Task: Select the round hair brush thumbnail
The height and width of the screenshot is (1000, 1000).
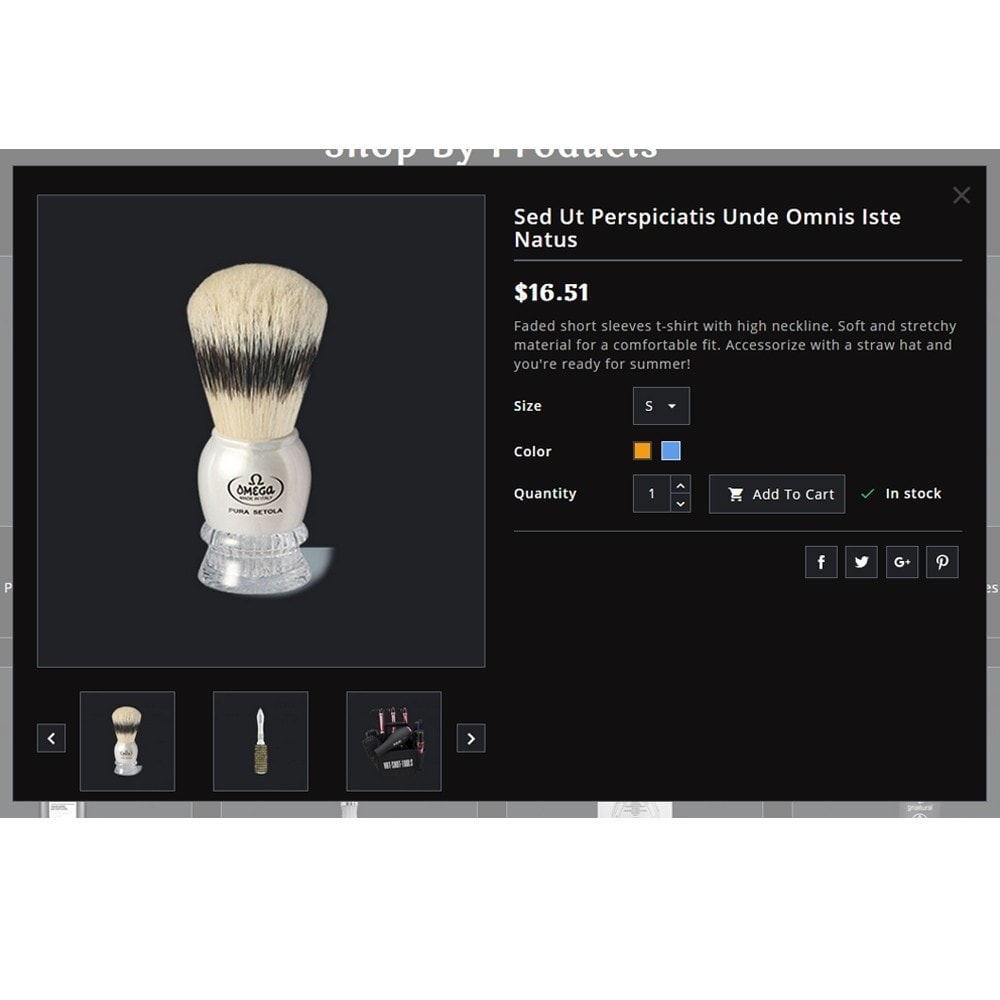Action: (260, 741)
